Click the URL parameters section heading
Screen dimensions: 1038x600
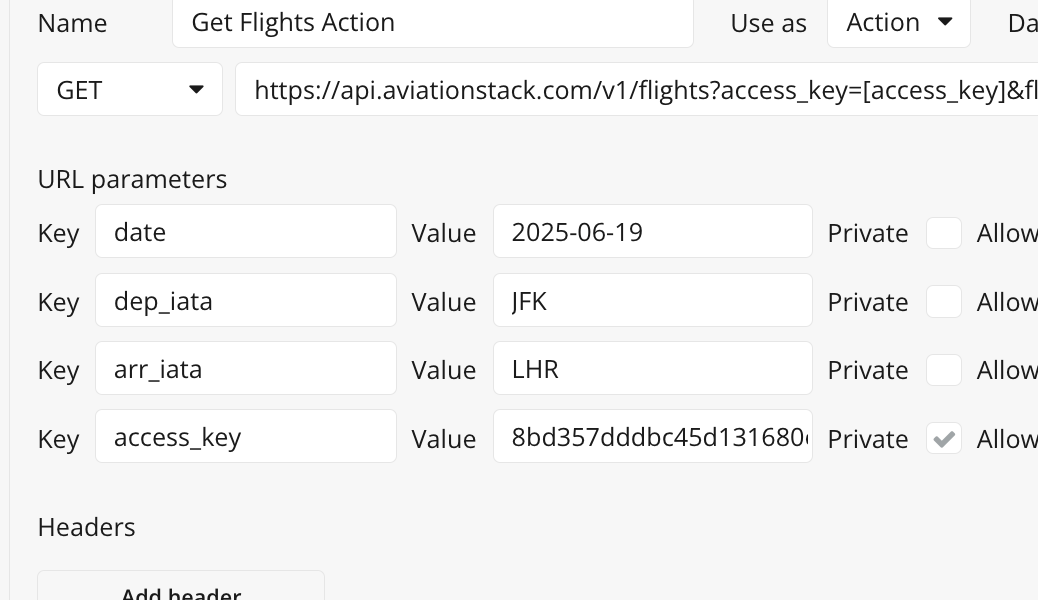click(x=132, y=179)
